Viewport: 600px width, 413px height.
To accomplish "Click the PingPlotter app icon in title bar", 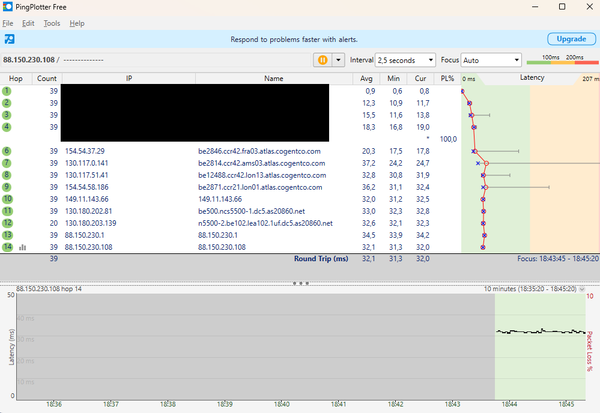I will pyautogui.click(x=7, y=7).
